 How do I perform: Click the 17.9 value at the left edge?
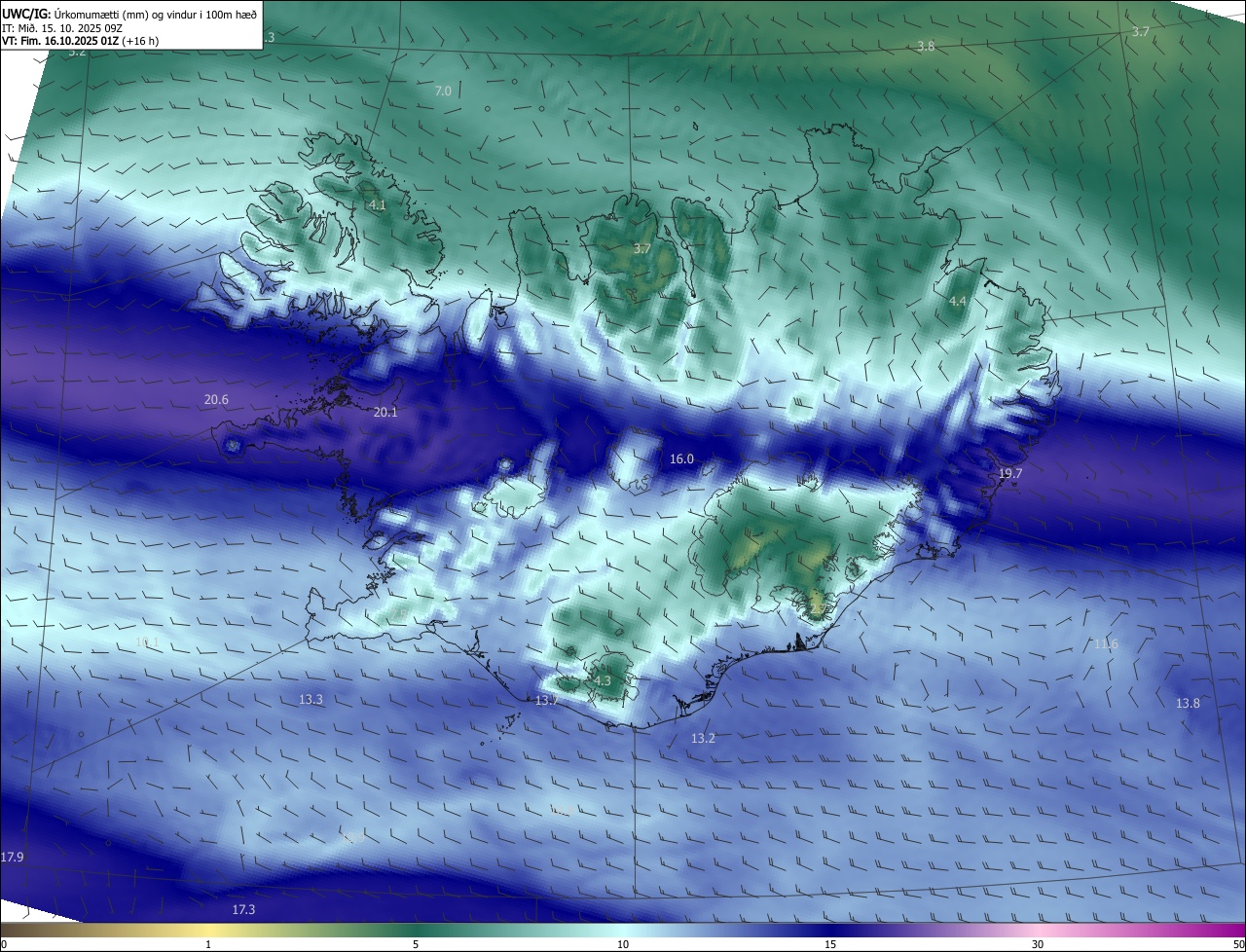pos(12,857)
